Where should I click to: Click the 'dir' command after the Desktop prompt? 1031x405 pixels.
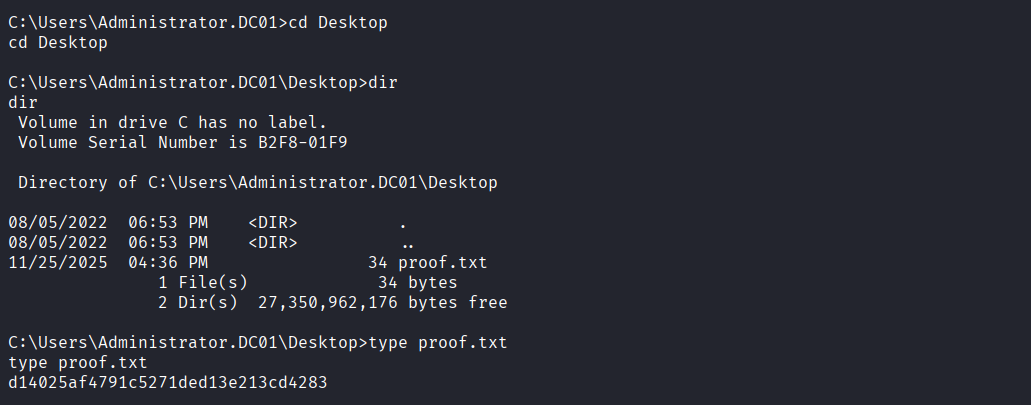point(383,83)
